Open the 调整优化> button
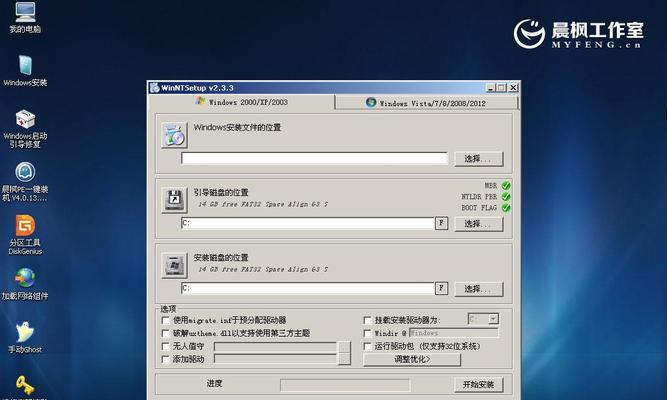Screen dimensions: 667x400 412,359
